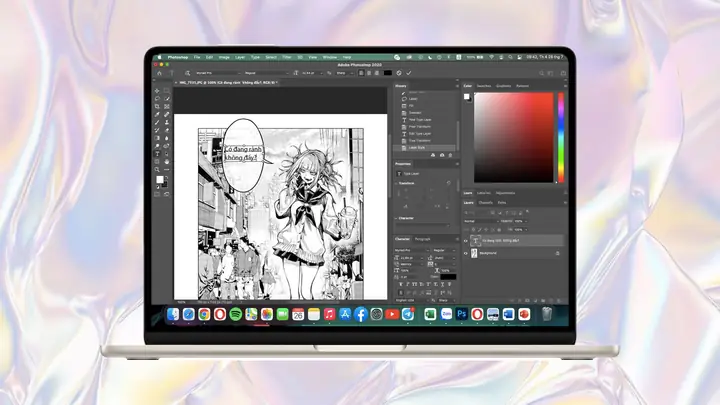Open Finder from the Dock
Screen dimensions: 720x405
173,314
